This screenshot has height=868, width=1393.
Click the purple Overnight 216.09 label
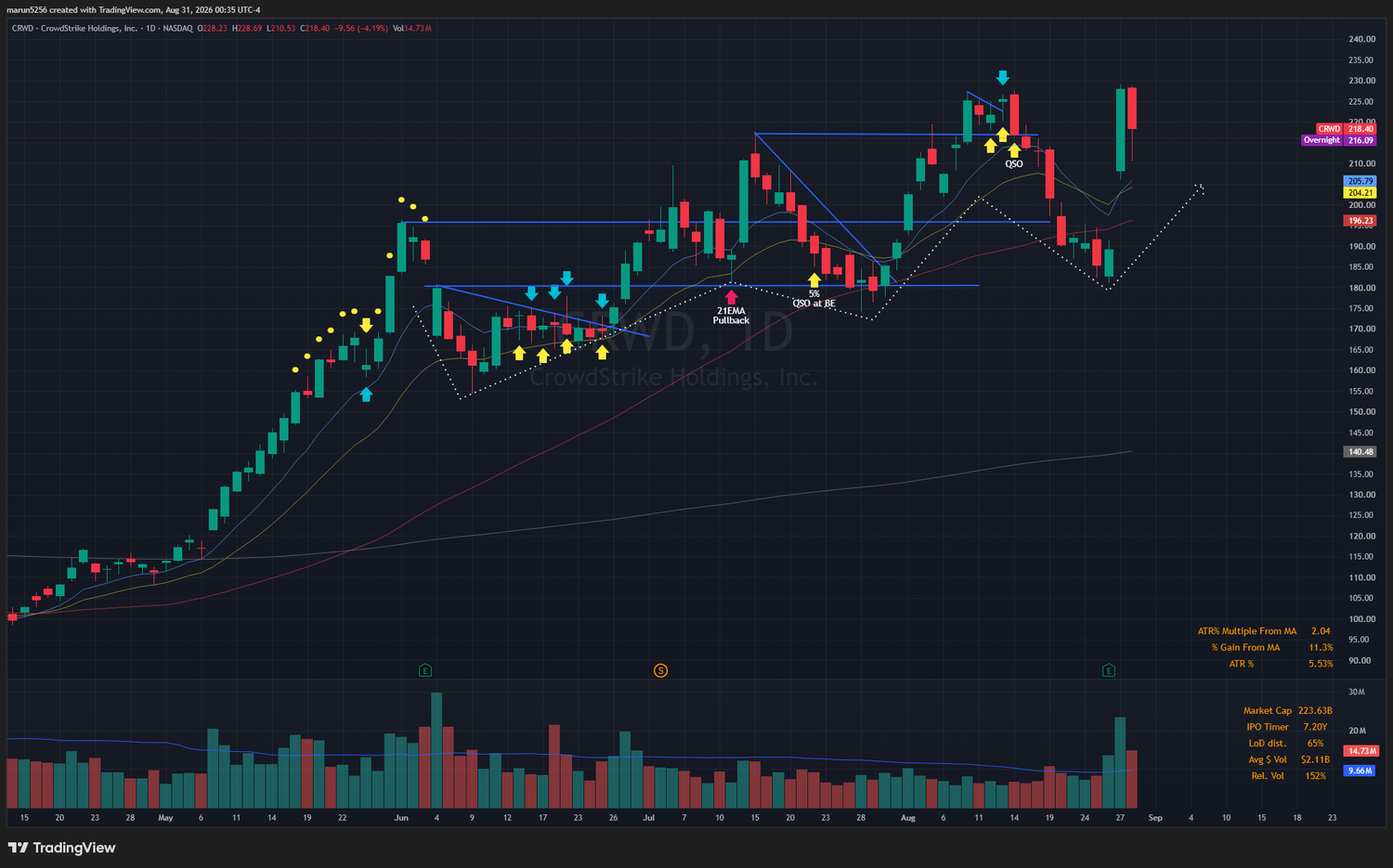(x=1338, y=140)
